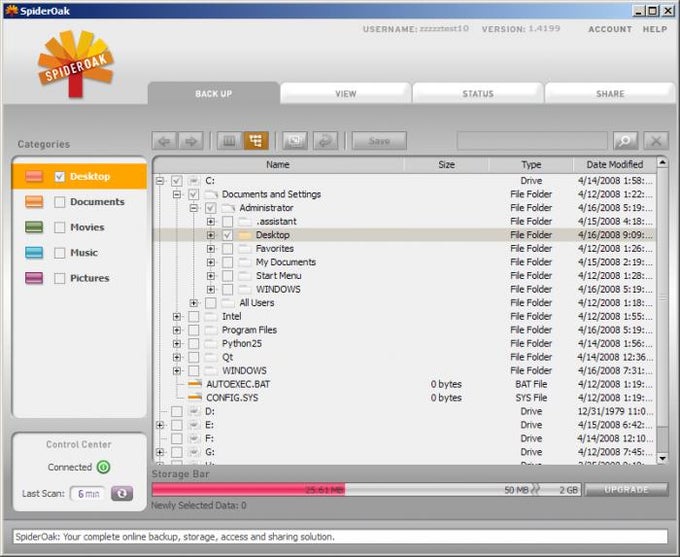Open the STATUS tab
The height and width of the screenshot is (557, 680).
pyautogui.click(x=478, y=93)
